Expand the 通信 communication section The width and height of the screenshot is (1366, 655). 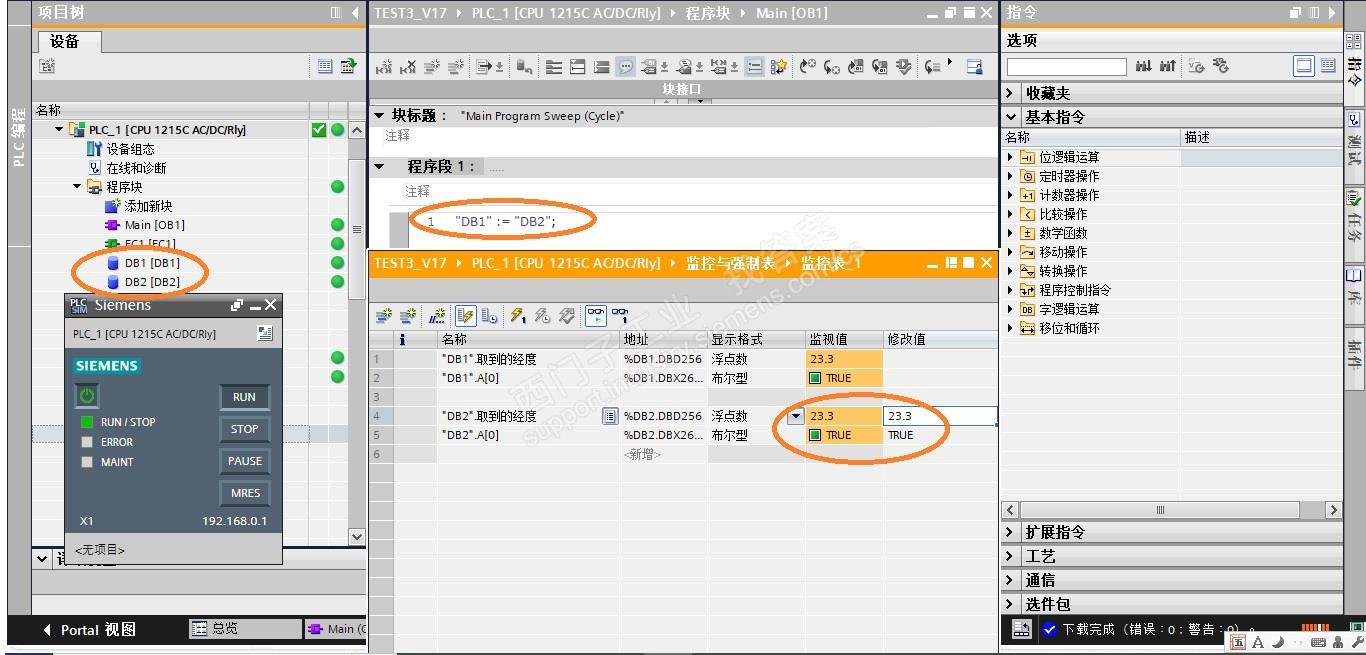tap(1011, 580)
